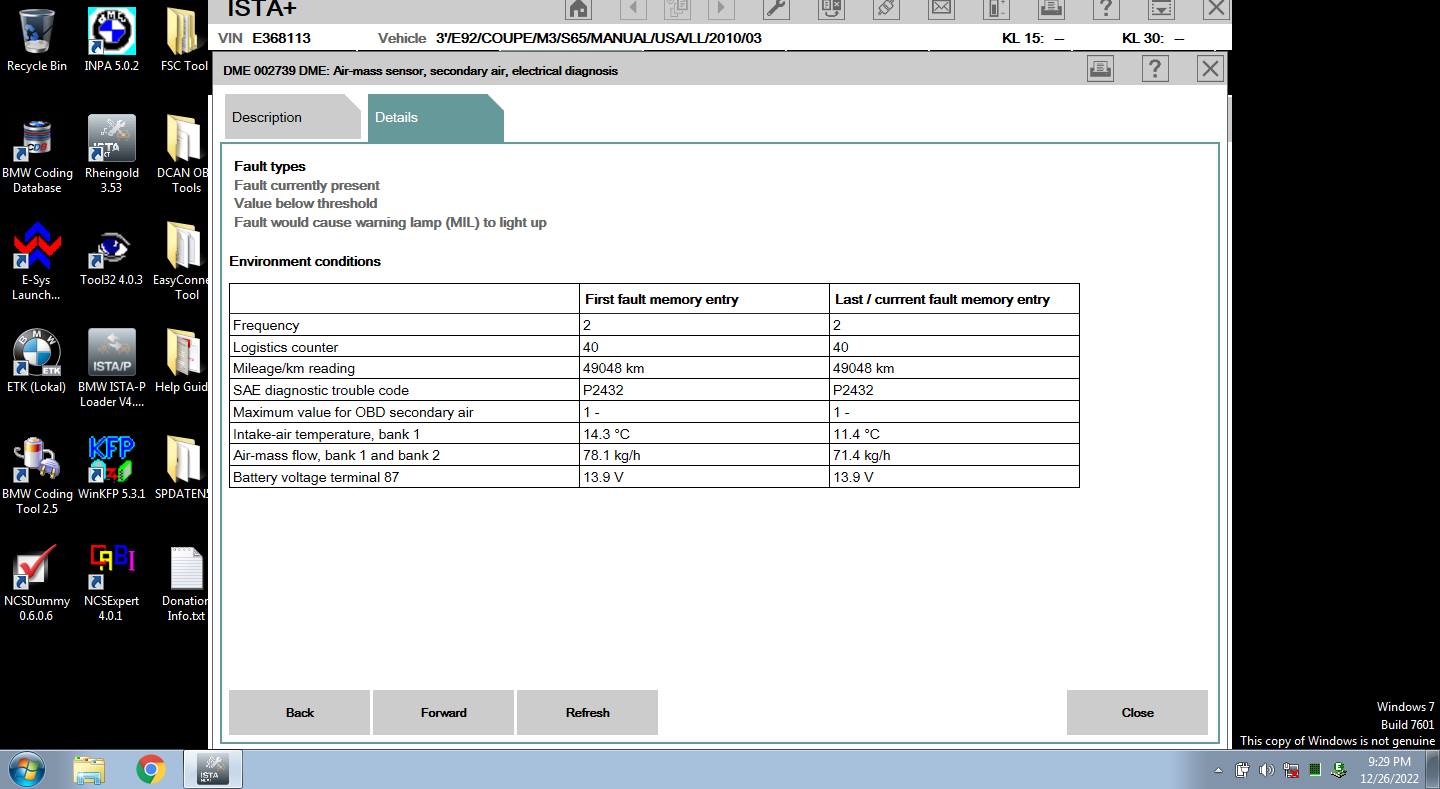Open BMW Coding Database shortcut
This screenshot has height=789, width=1440.
pos(37,155)
